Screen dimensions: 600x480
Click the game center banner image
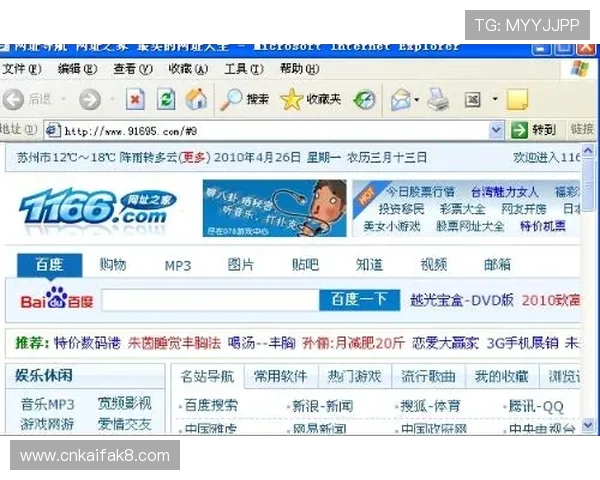(274, 208)
